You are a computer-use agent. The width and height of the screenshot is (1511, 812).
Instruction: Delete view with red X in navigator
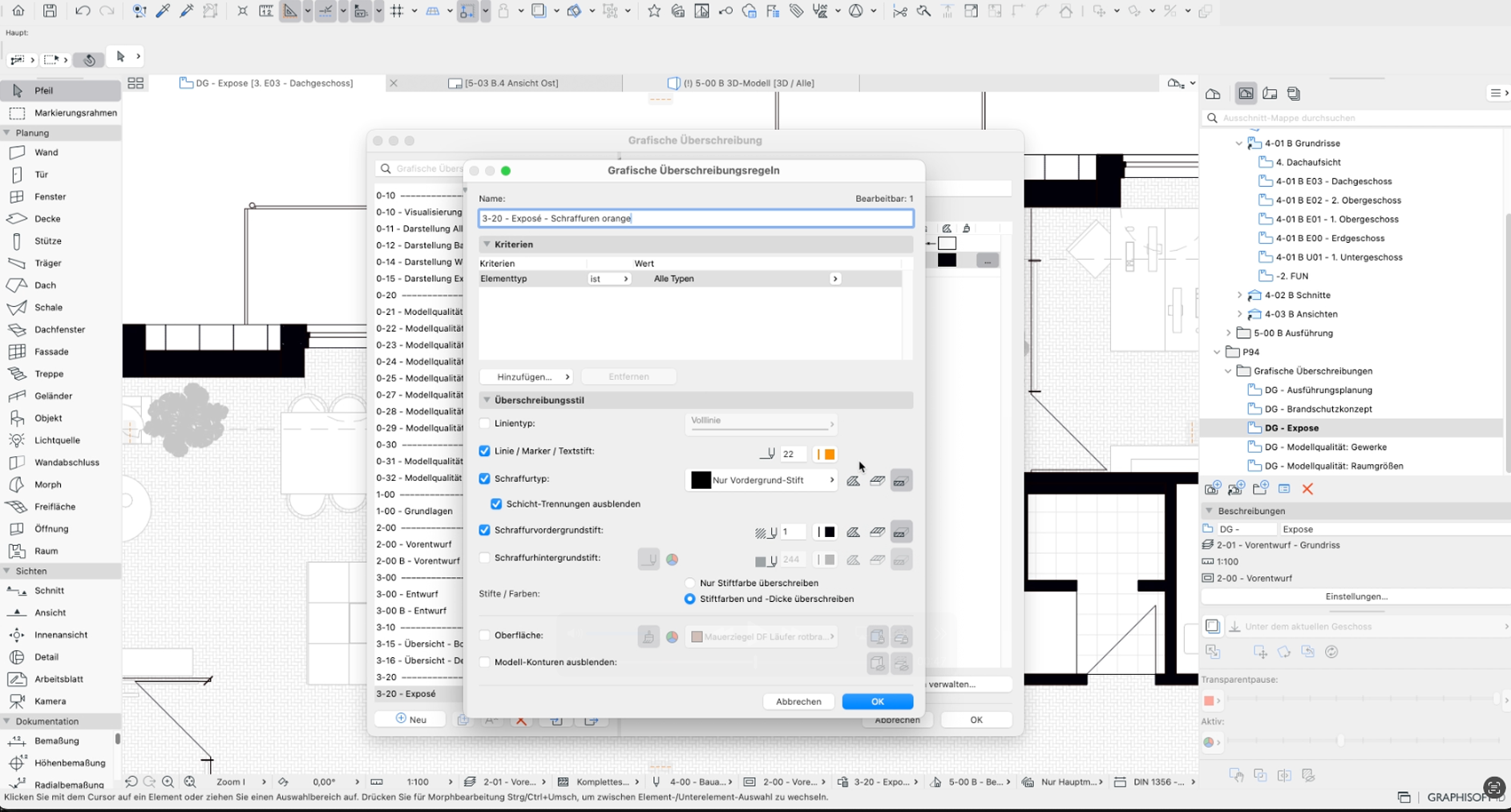1307,489
